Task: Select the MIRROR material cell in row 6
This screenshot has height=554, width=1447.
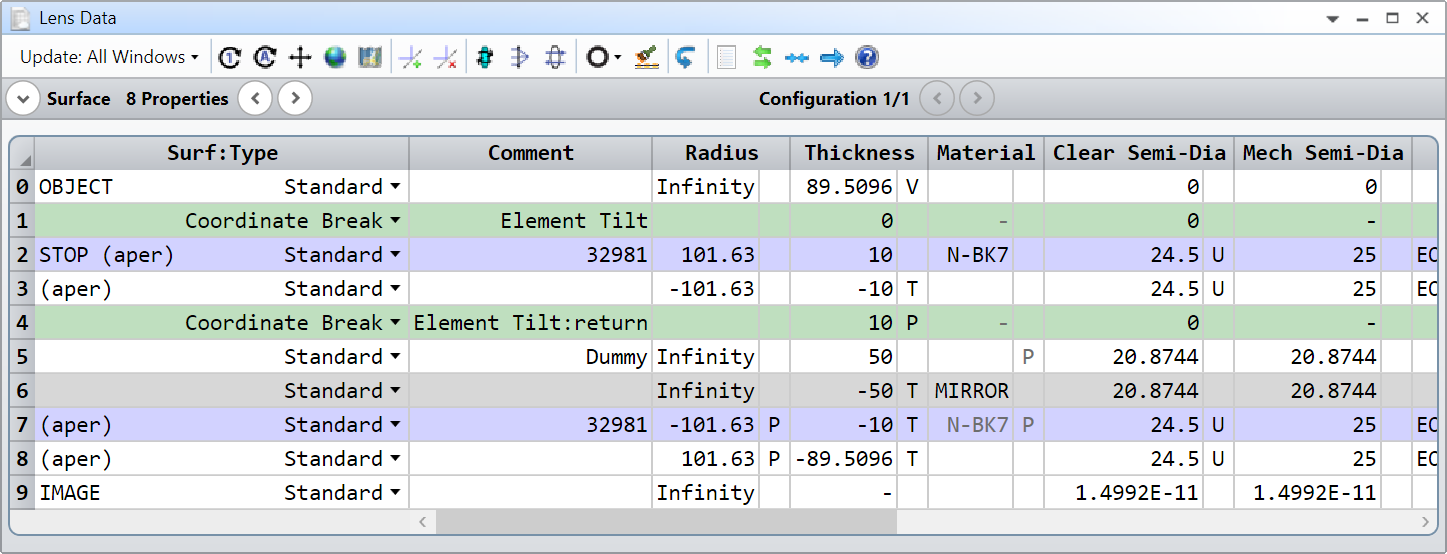Action: [x=970, y=391]
